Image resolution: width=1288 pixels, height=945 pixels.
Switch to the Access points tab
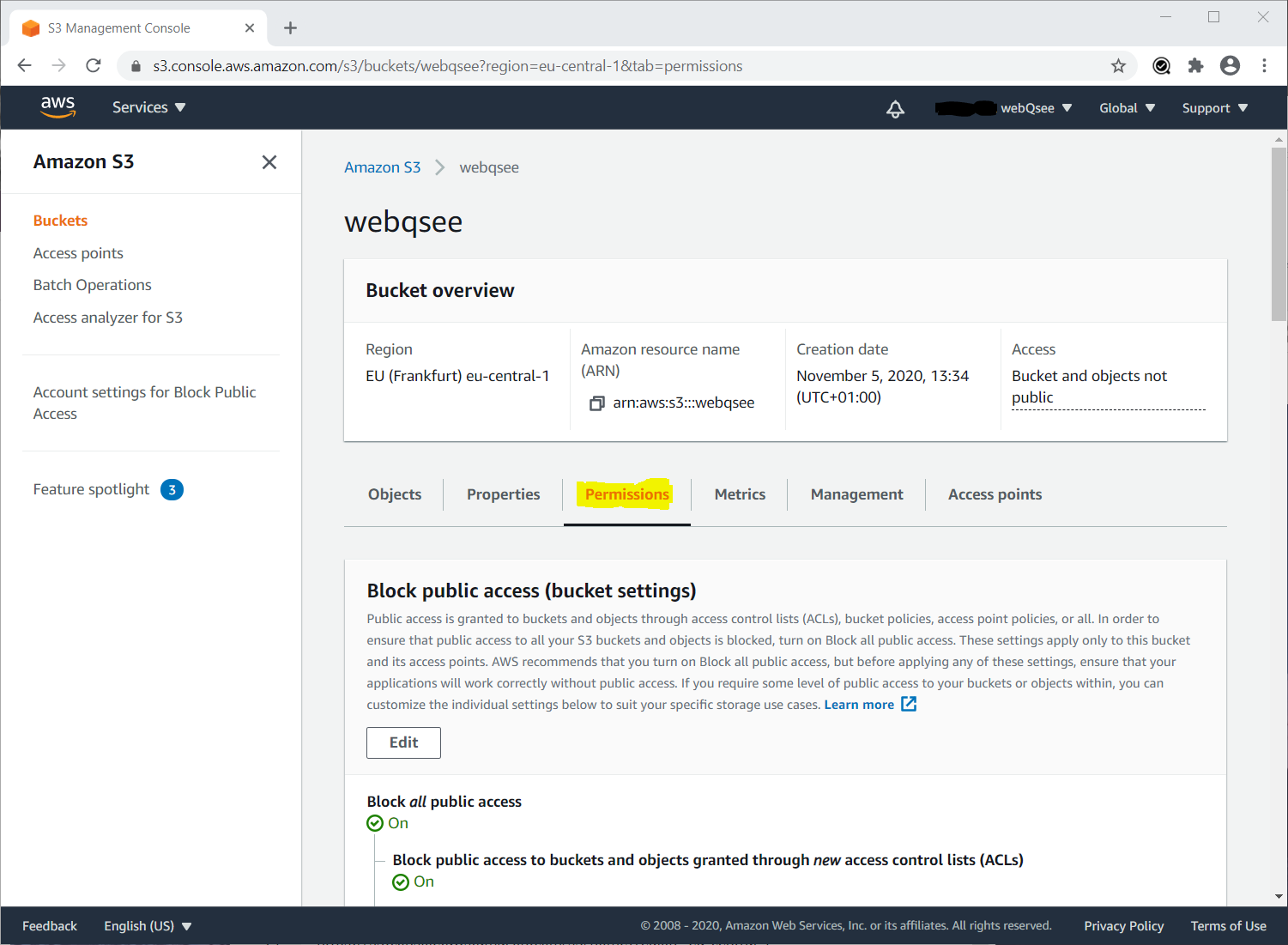tap(995, 494)
